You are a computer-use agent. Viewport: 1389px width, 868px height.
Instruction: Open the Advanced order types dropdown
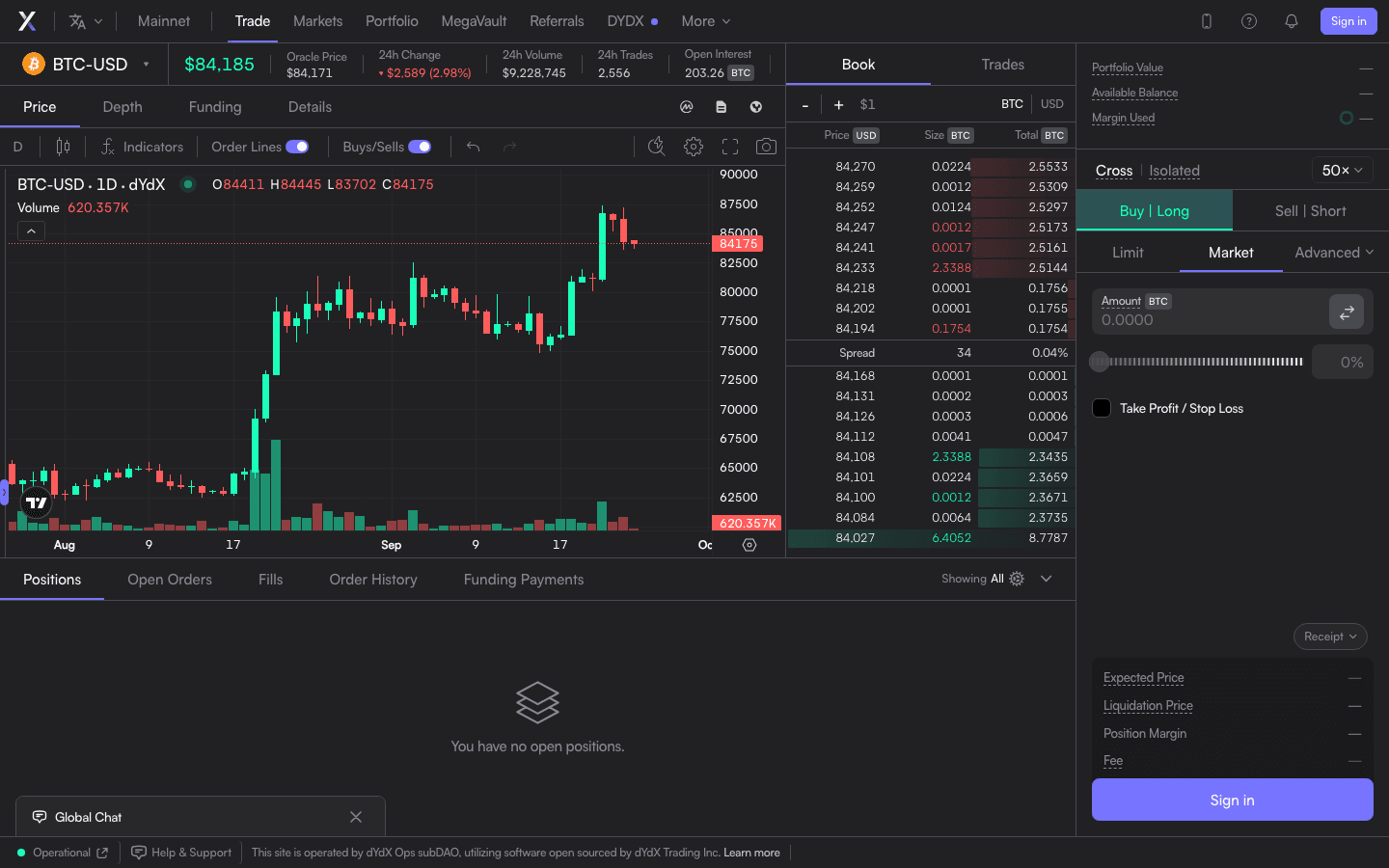1334,253
